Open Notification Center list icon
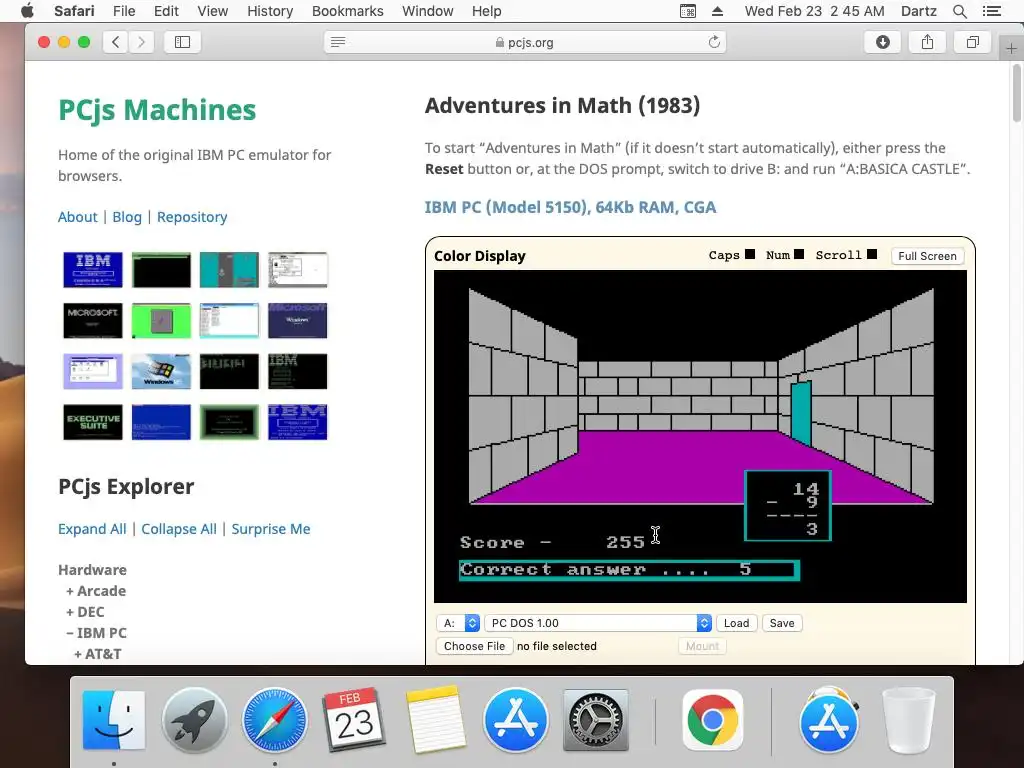This screenshot has height=768, width=1024. point(992,11)
